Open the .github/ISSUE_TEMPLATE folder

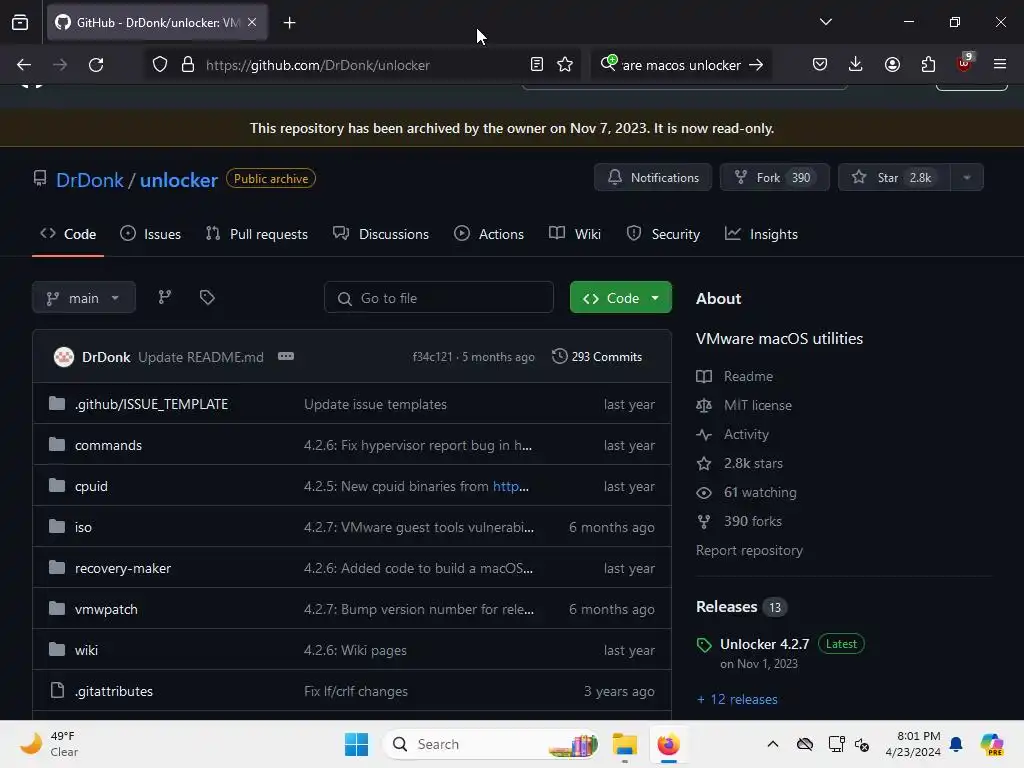(152, 404)
